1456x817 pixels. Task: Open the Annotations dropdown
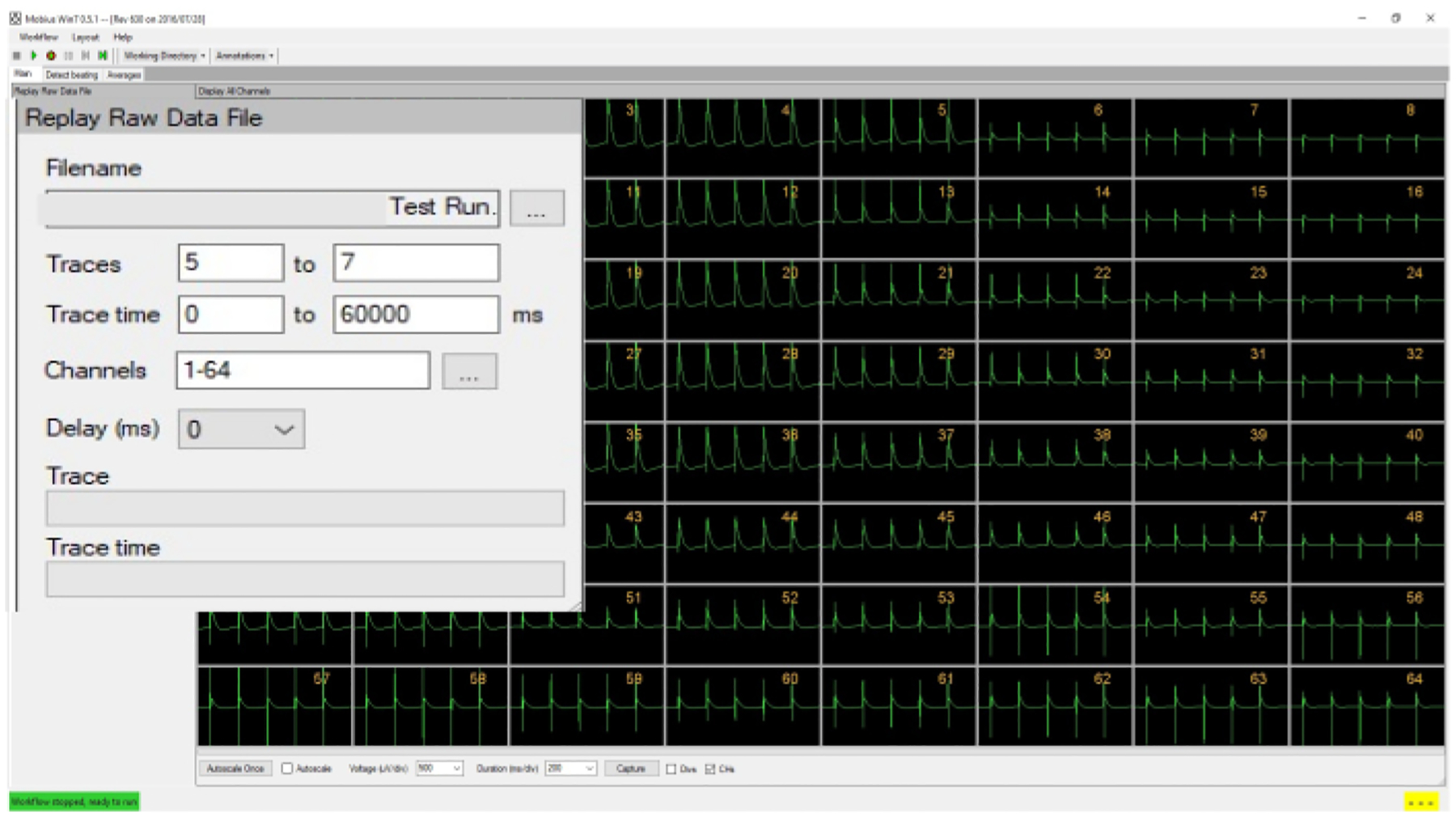244,56
